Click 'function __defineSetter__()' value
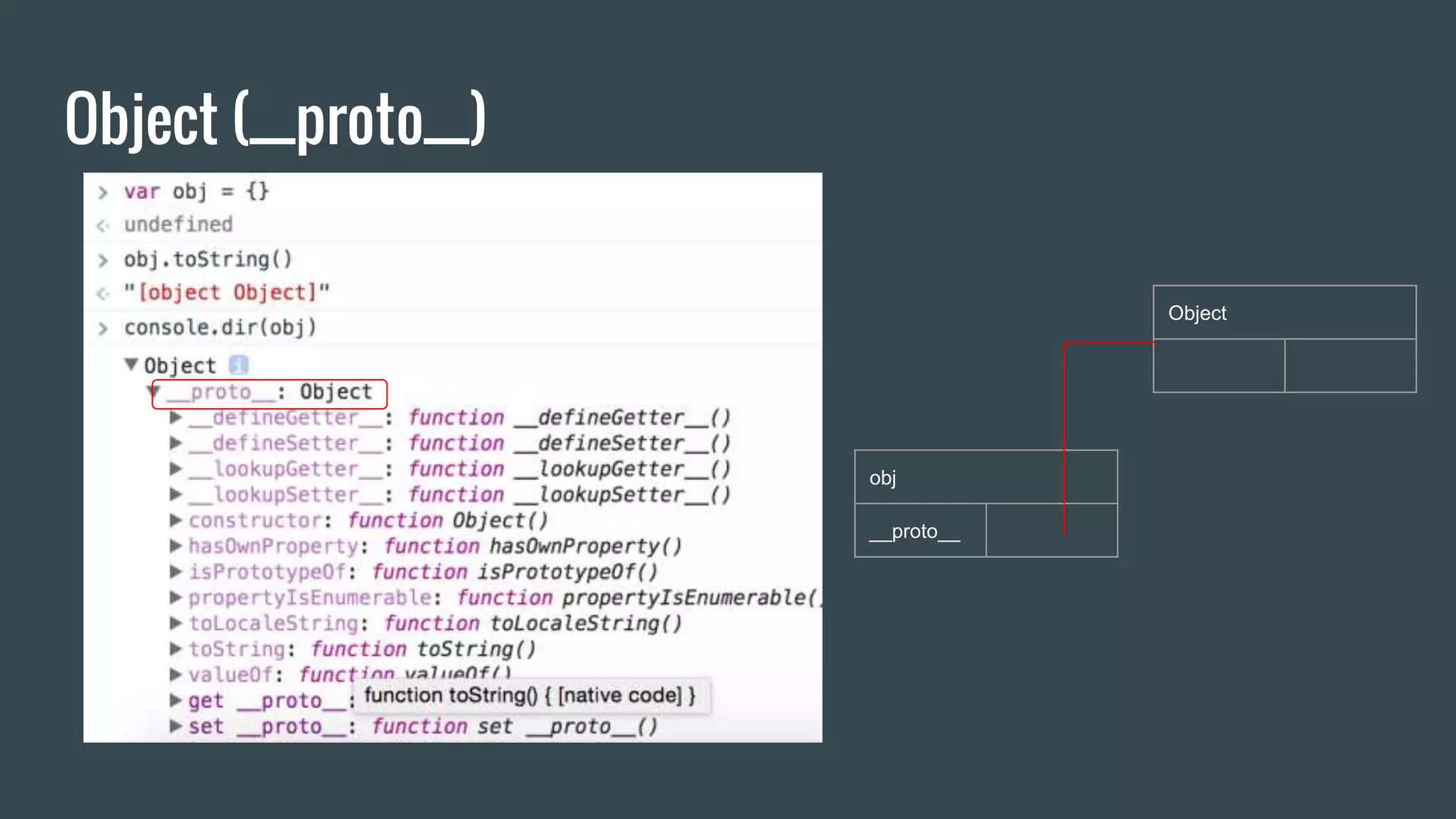Viewport: 1456px width, 819px height. 569,443
